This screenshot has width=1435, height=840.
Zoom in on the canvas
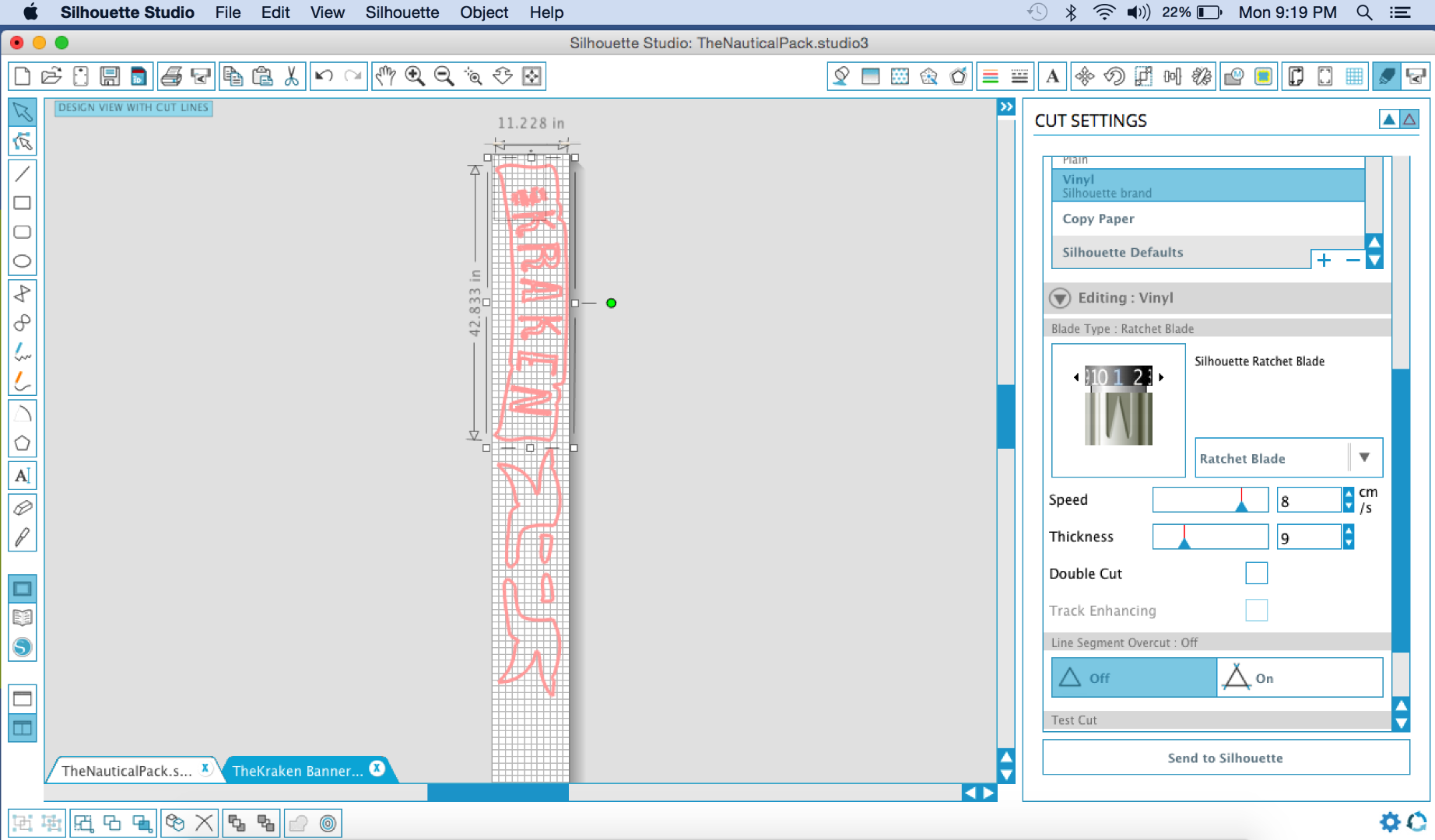click(415, 76)
